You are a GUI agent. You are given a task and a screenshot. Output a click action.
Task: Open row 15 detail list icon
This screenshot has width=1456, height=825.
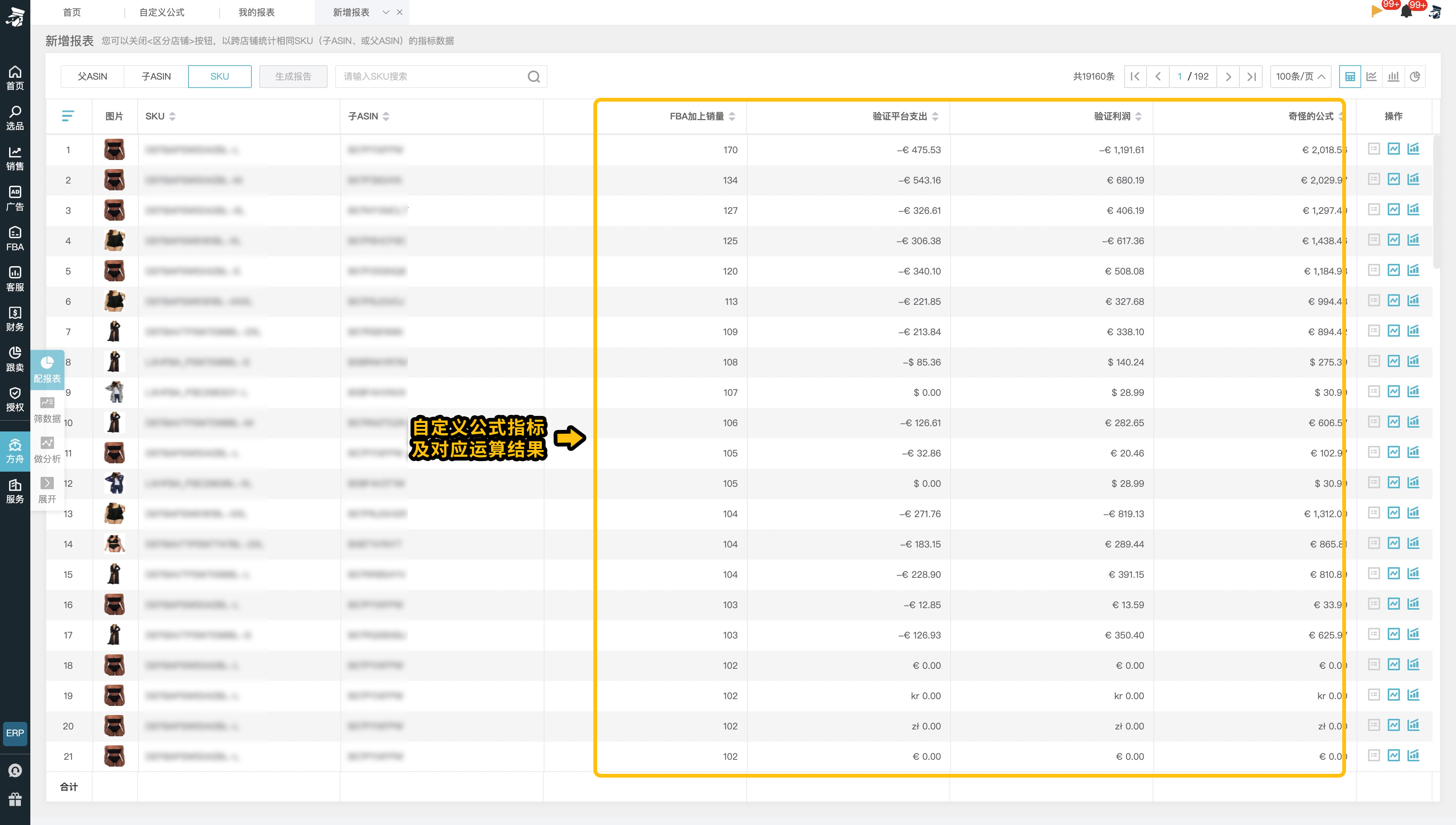pos(1374,573)
